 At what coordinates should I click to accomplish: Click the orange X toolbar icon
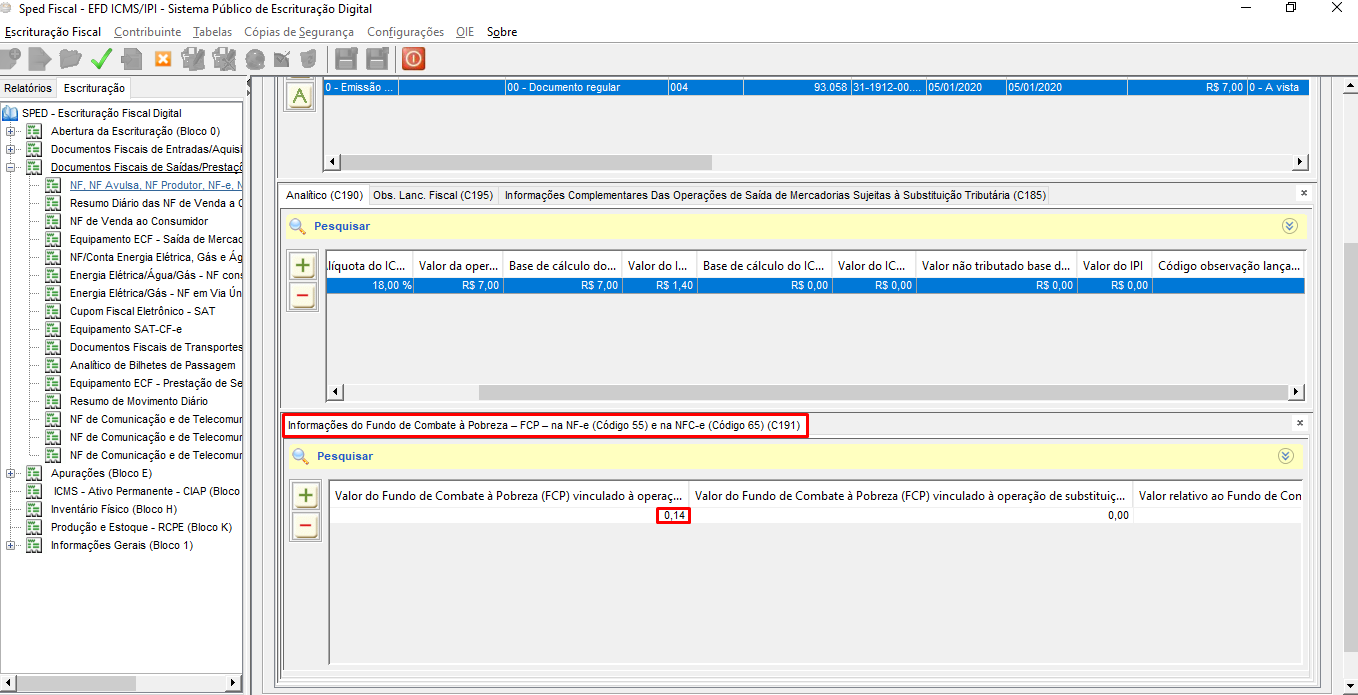click(x=163, y=59)
